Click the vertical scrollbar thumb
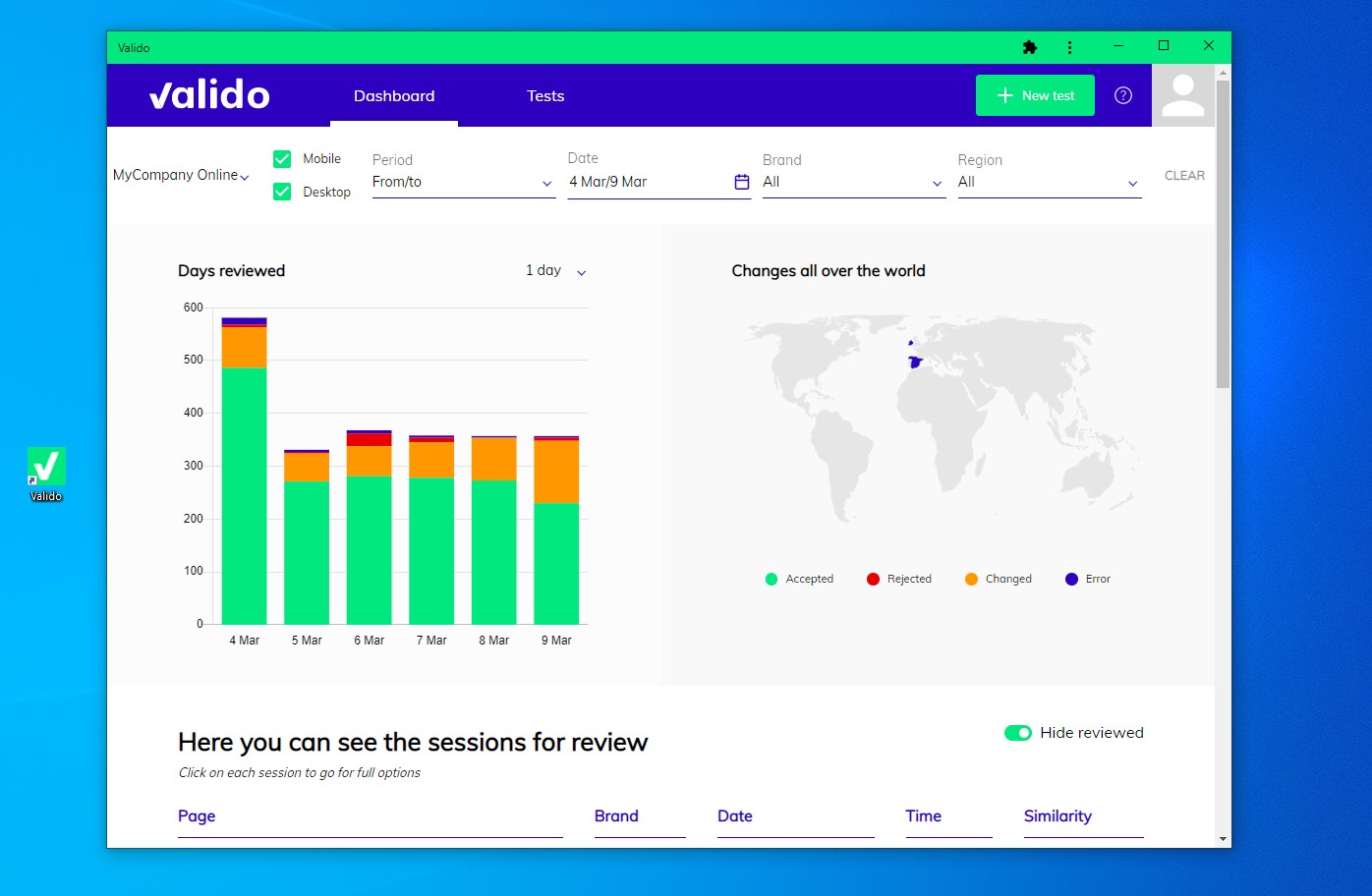Screen dimensions: 1372x896 pyautogui.click(x=1223, y=234)
